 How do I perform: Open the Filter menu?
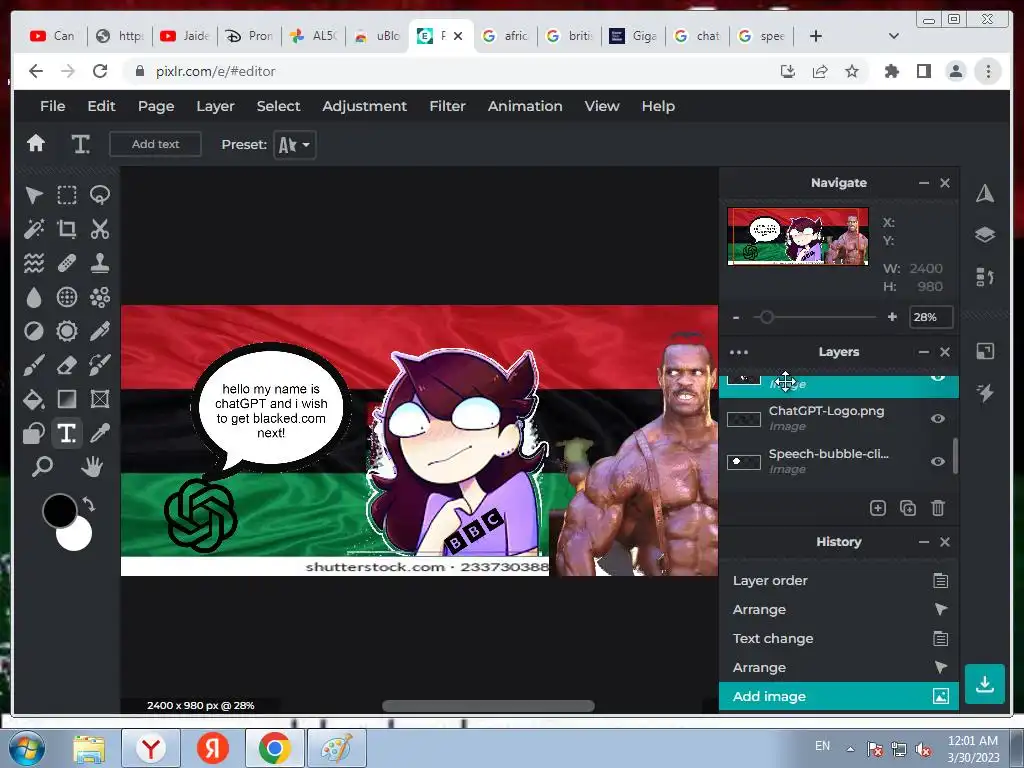(447, 106)
